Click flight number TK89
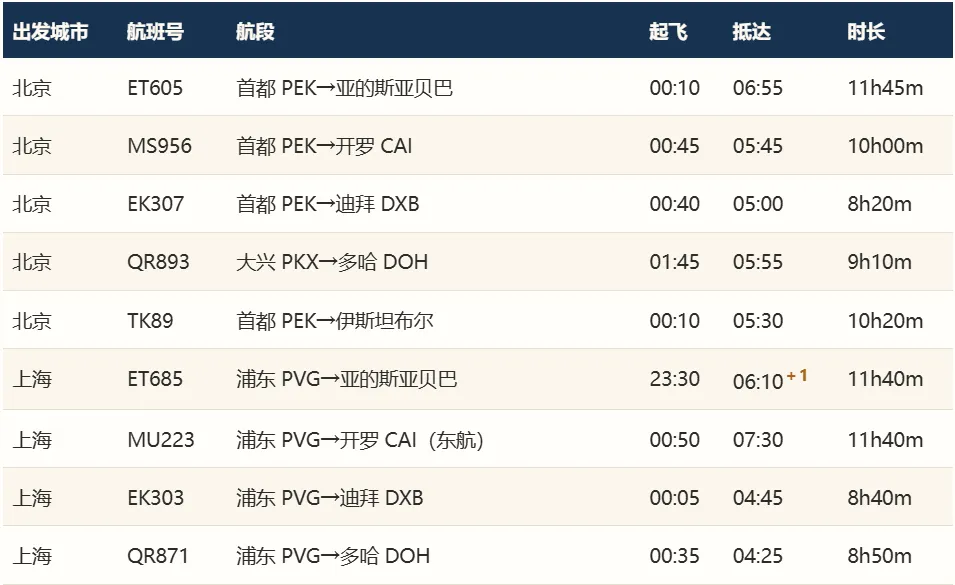The image size is (955, 585). tap(150, 320)
